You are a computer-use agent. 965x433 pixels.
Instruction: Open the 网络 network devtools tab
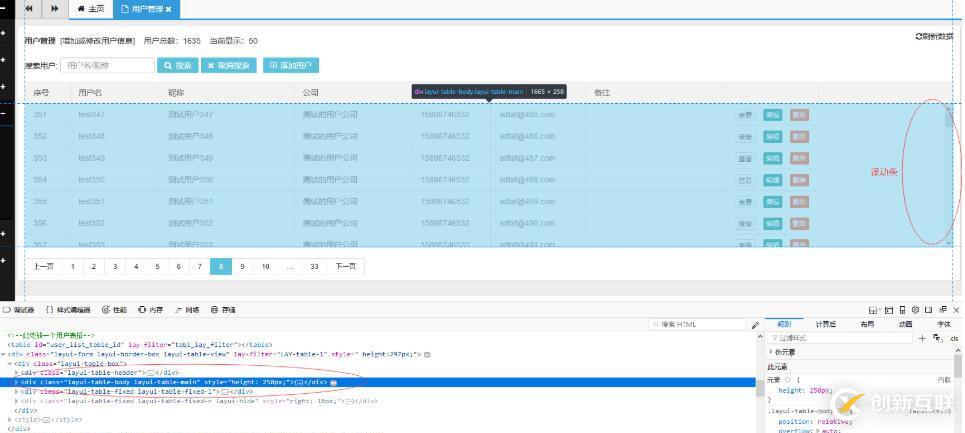(x=187, y=310)
